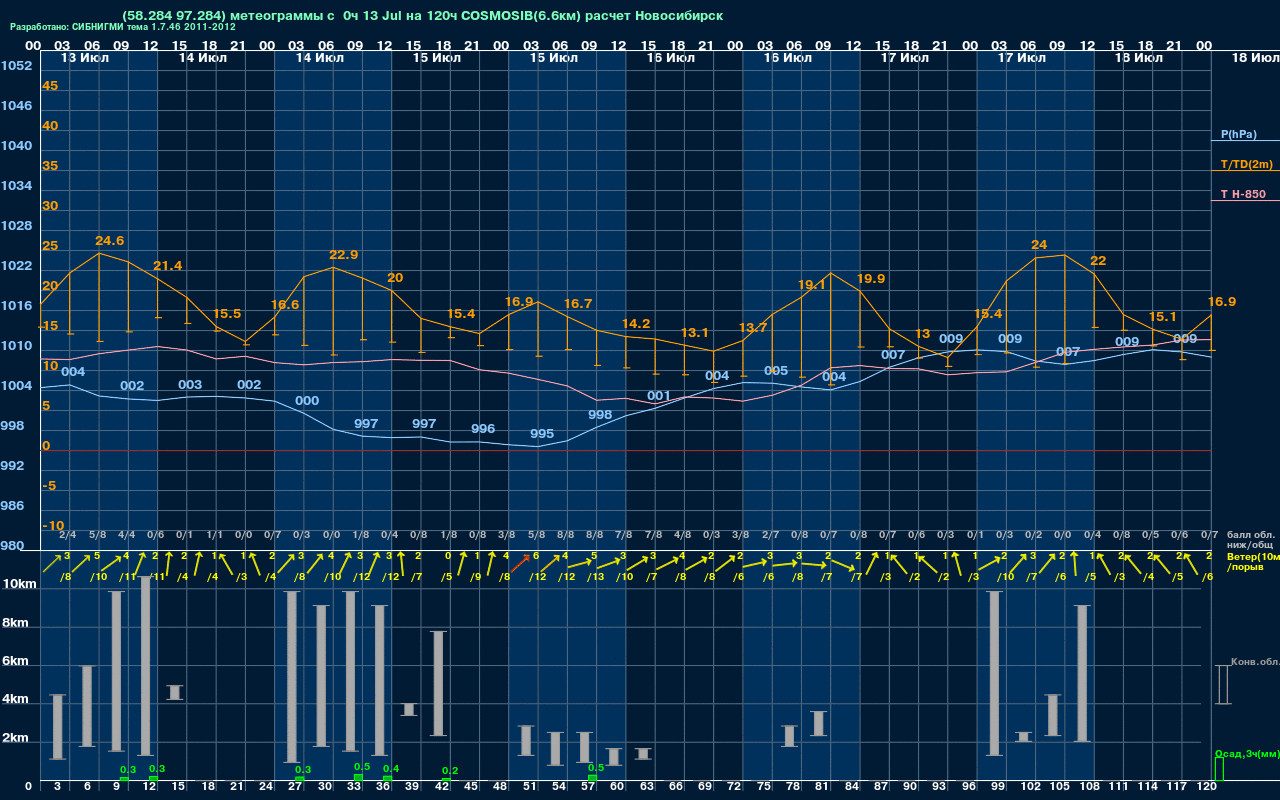Click the 19.1 temperature label
The image size is (1280, 800).
[812, 285]
